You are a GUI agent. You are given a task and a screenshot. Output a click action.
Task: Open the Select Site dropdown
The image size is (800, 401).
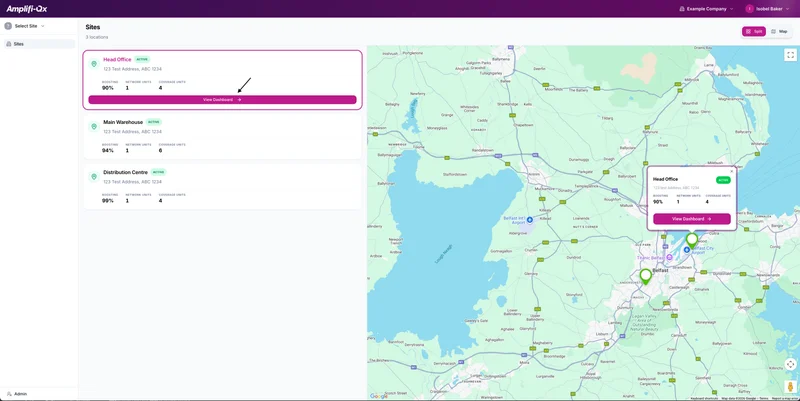28,26
